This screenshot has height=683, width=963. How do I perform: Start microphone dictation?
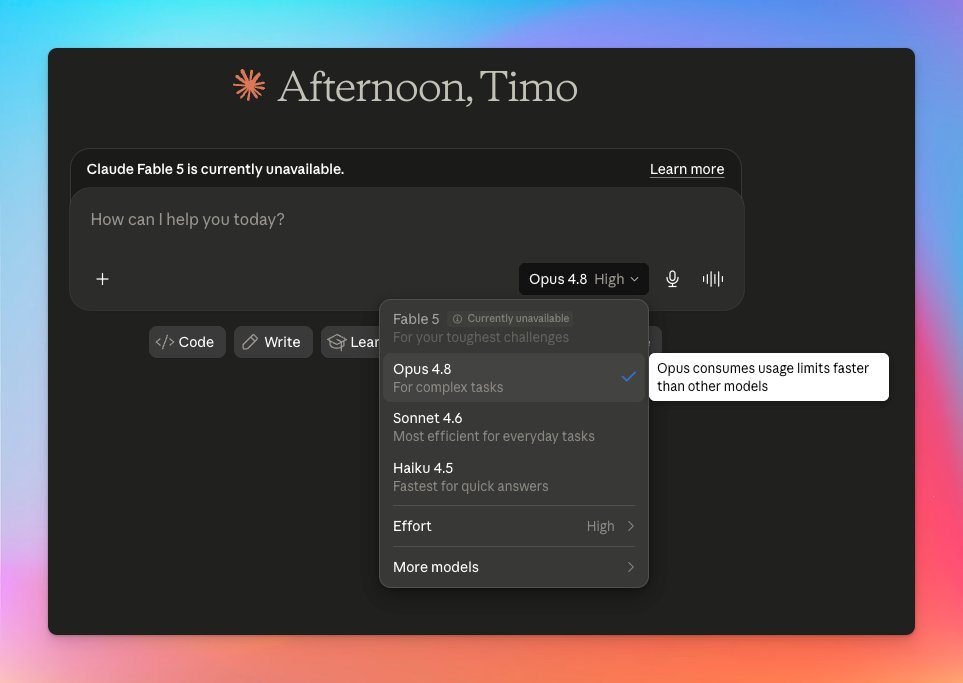[673, 279]
